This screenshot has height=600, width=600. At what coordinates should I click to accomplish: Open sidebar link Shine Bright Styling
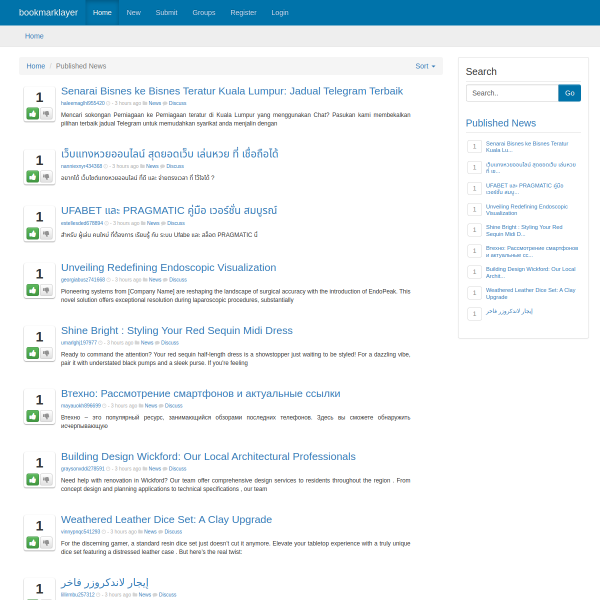coord(524,230)
